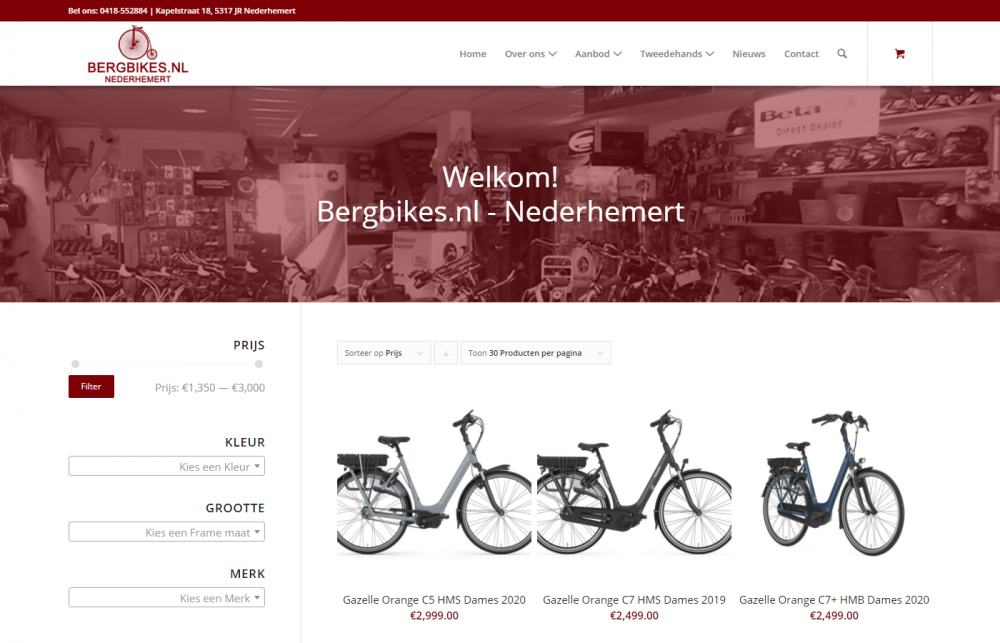Open the Gazelle Orange C5 HMS Dames 2020 link

(434, 600)
